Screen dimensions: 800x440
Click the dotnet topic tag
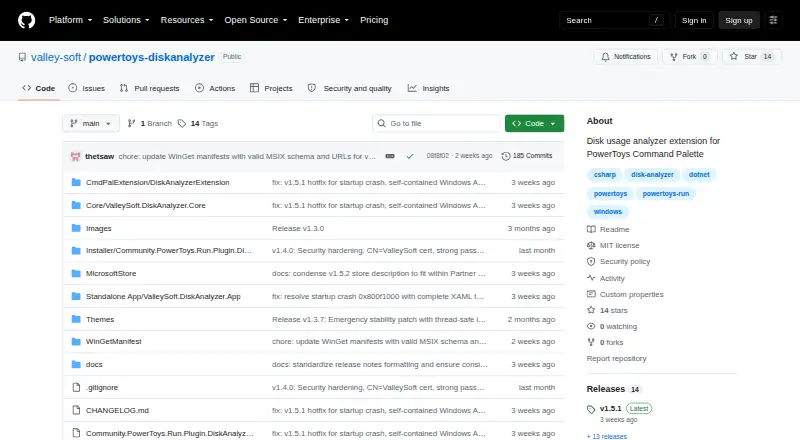click(699, 175)
